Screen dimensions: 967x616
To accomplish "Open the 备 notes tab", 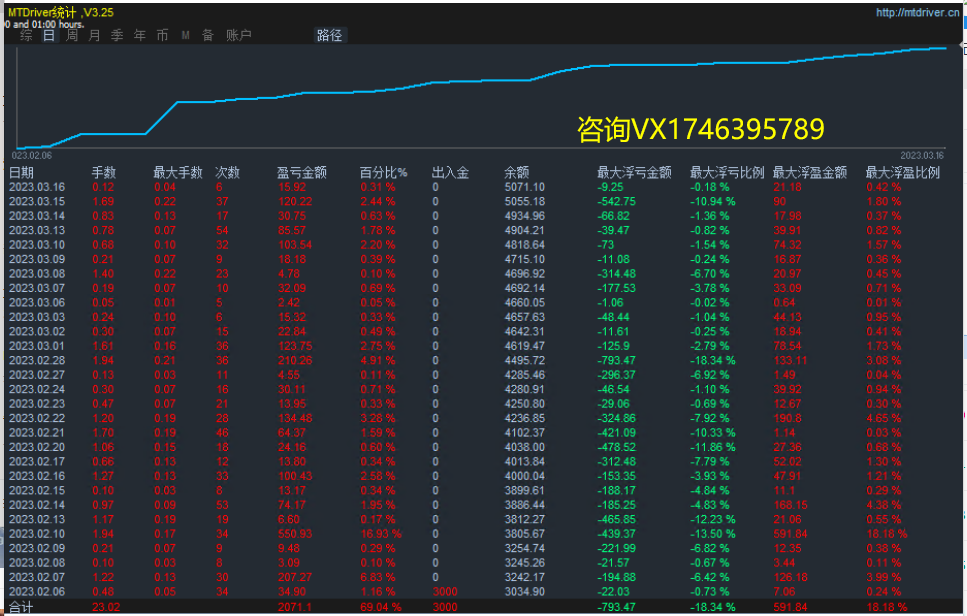I will click(x=208, y=35).
